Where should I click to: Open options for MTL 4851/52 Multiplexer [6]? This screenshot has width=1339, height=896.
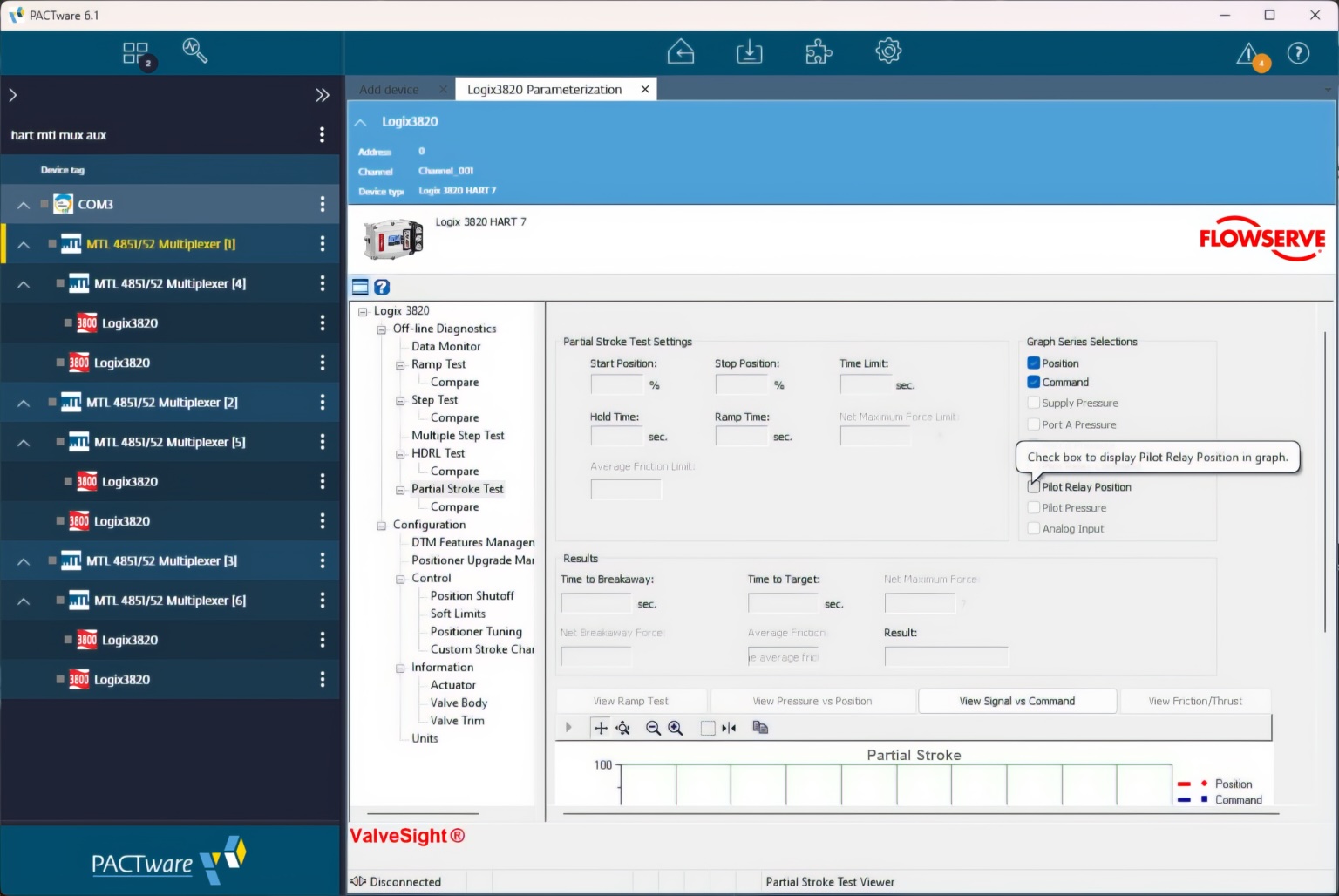tap(322, 600)
